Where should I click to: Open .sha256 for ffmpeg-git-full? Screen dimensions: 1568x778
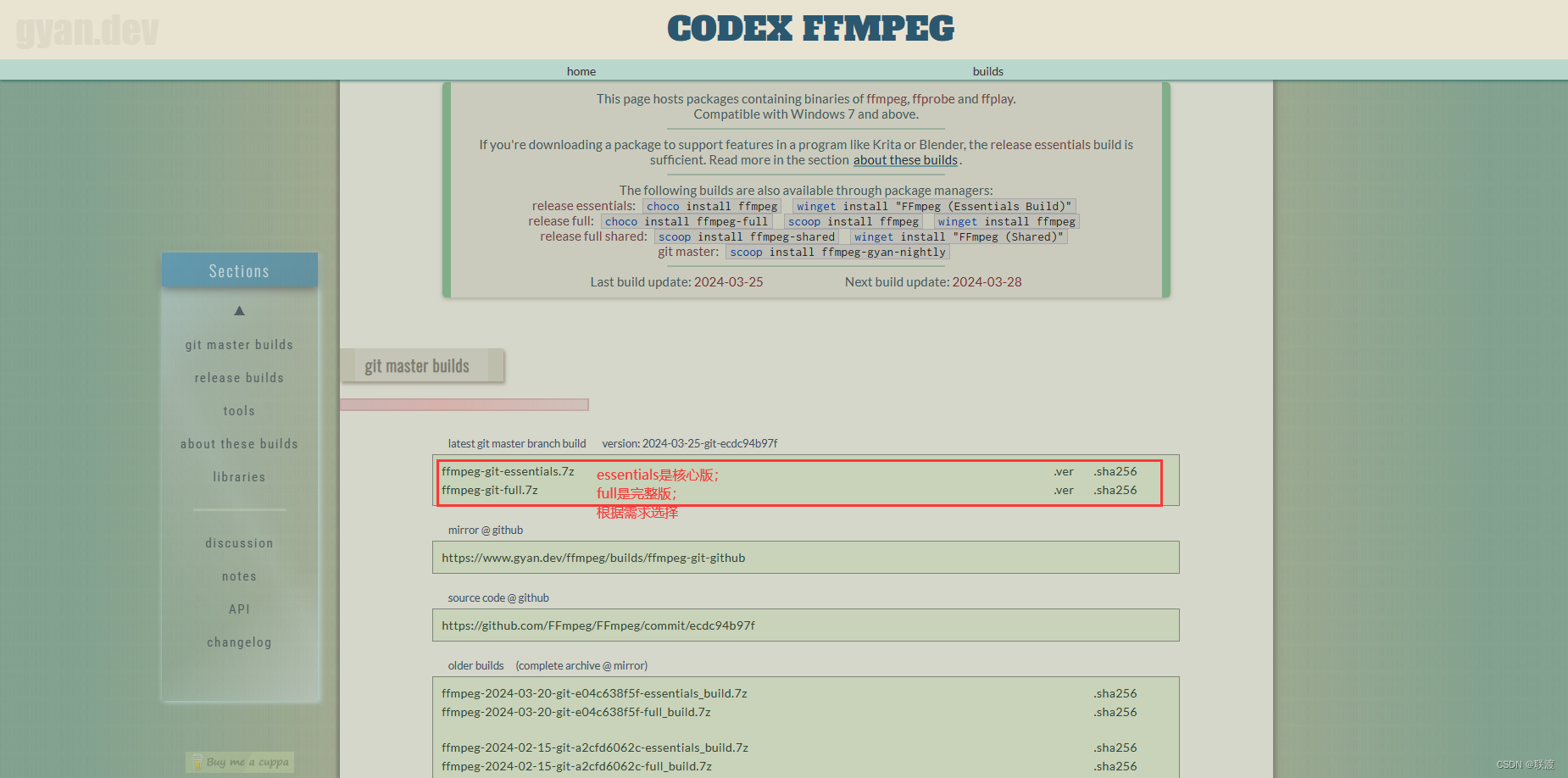[x=1115, y=490]
